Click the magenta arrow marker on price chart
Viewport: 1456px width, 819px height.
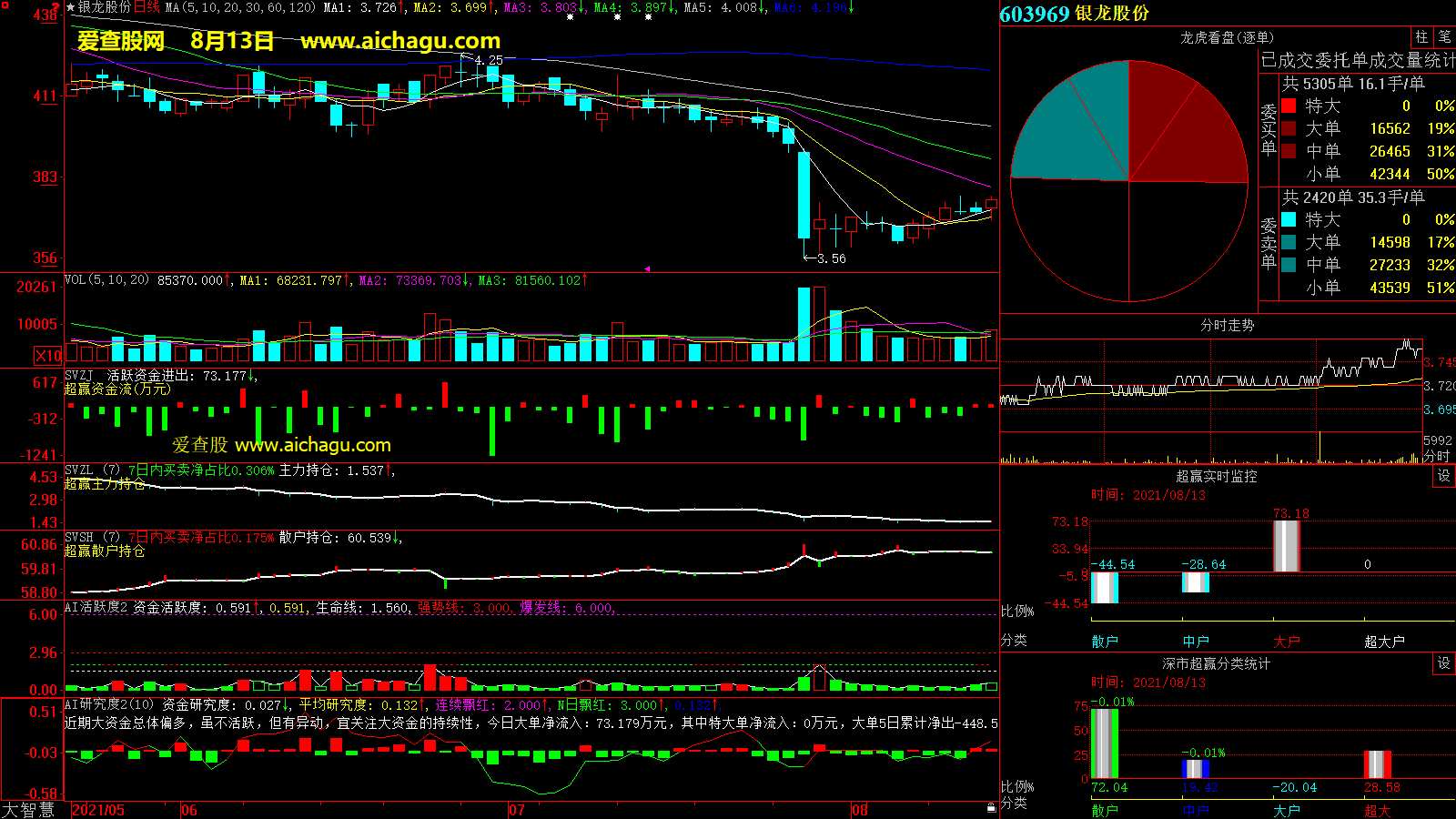[647, 268]
